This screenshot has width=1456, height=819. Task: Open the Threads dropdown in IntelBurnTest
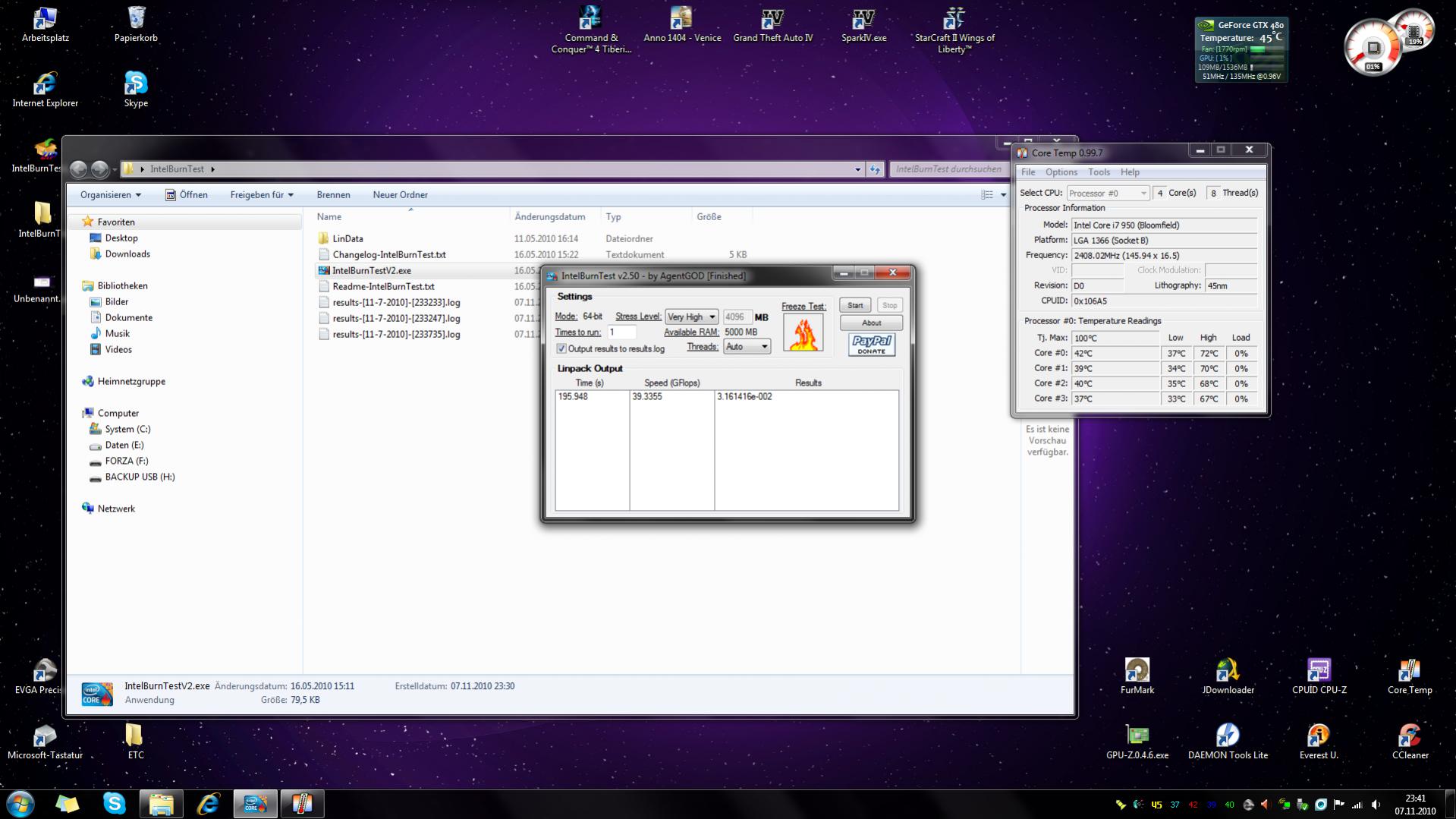point(747,347)
